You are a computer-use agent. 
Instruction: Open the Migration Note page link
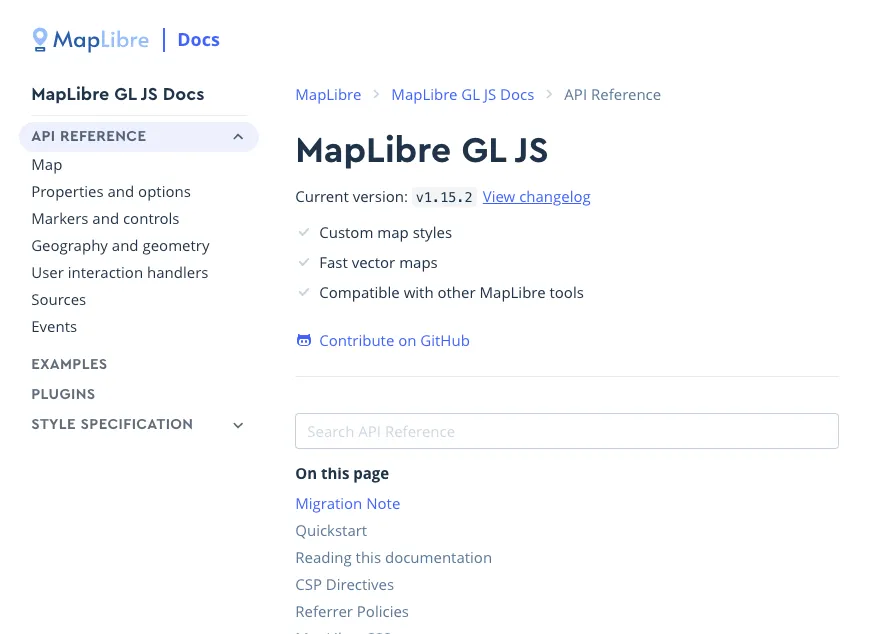[x=347, y=503]
